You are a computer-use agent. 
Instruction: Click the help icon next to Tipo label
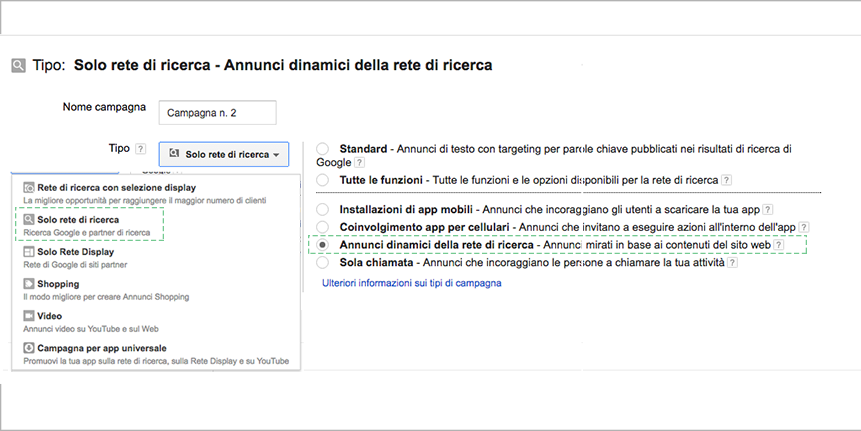pos(141,149)
